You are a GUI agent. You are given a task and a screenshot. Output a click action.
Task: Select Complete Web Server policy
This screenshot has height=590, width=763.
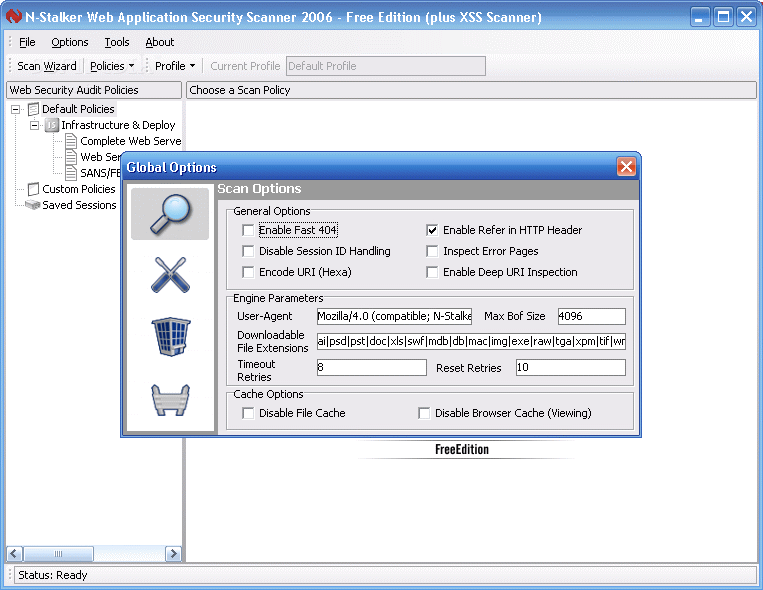pyautogui.click(x=130, y=141)
